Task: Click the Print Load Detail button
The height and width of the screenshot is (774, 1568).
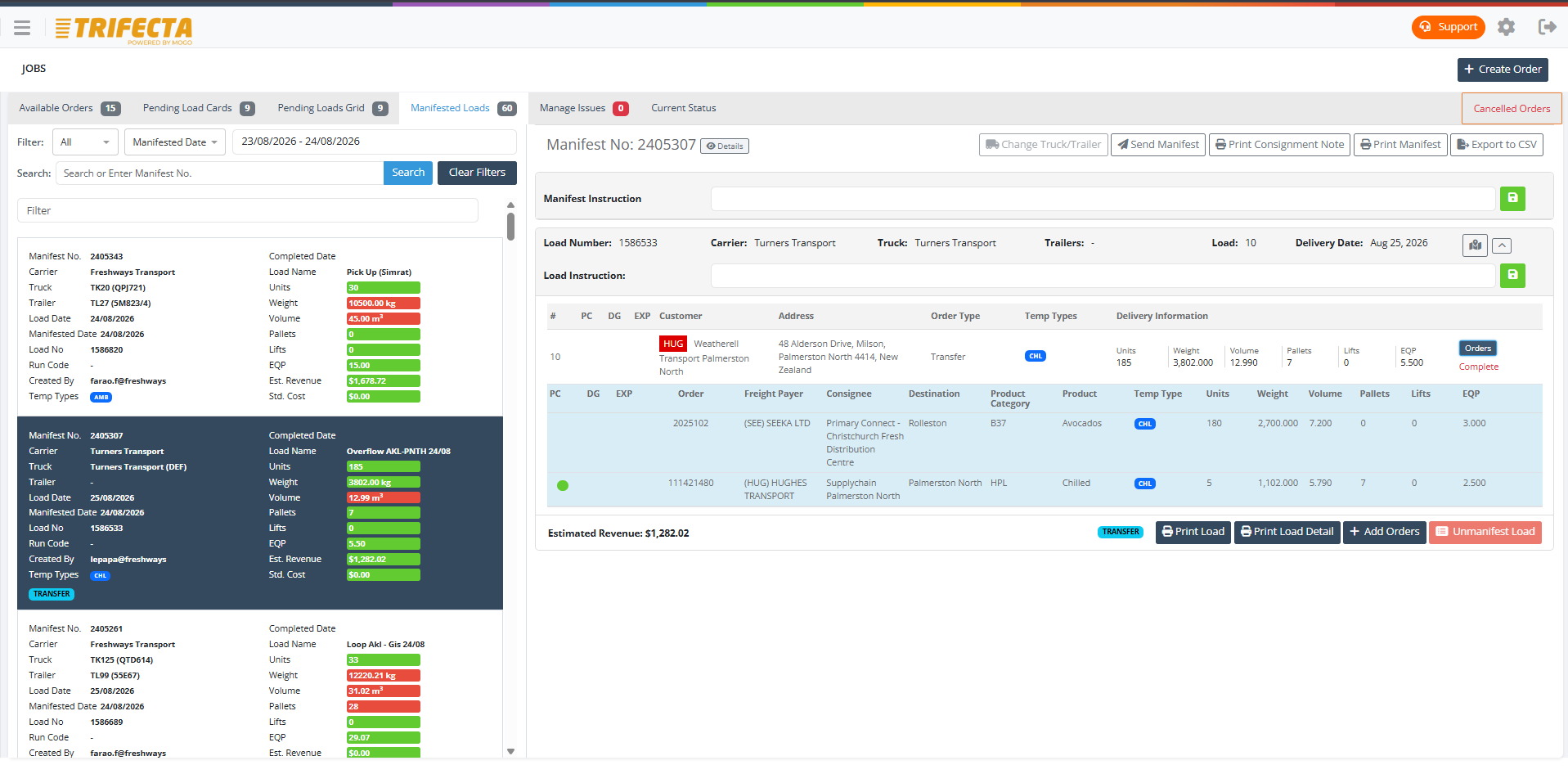Action: 1287,533
